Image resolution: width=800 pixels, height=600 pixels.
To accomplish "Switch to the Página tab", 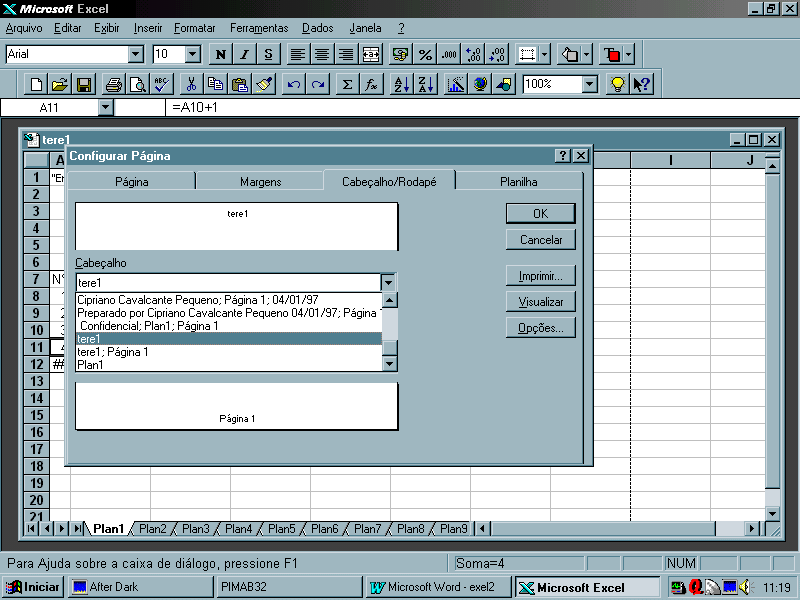I will pos(132,182).
